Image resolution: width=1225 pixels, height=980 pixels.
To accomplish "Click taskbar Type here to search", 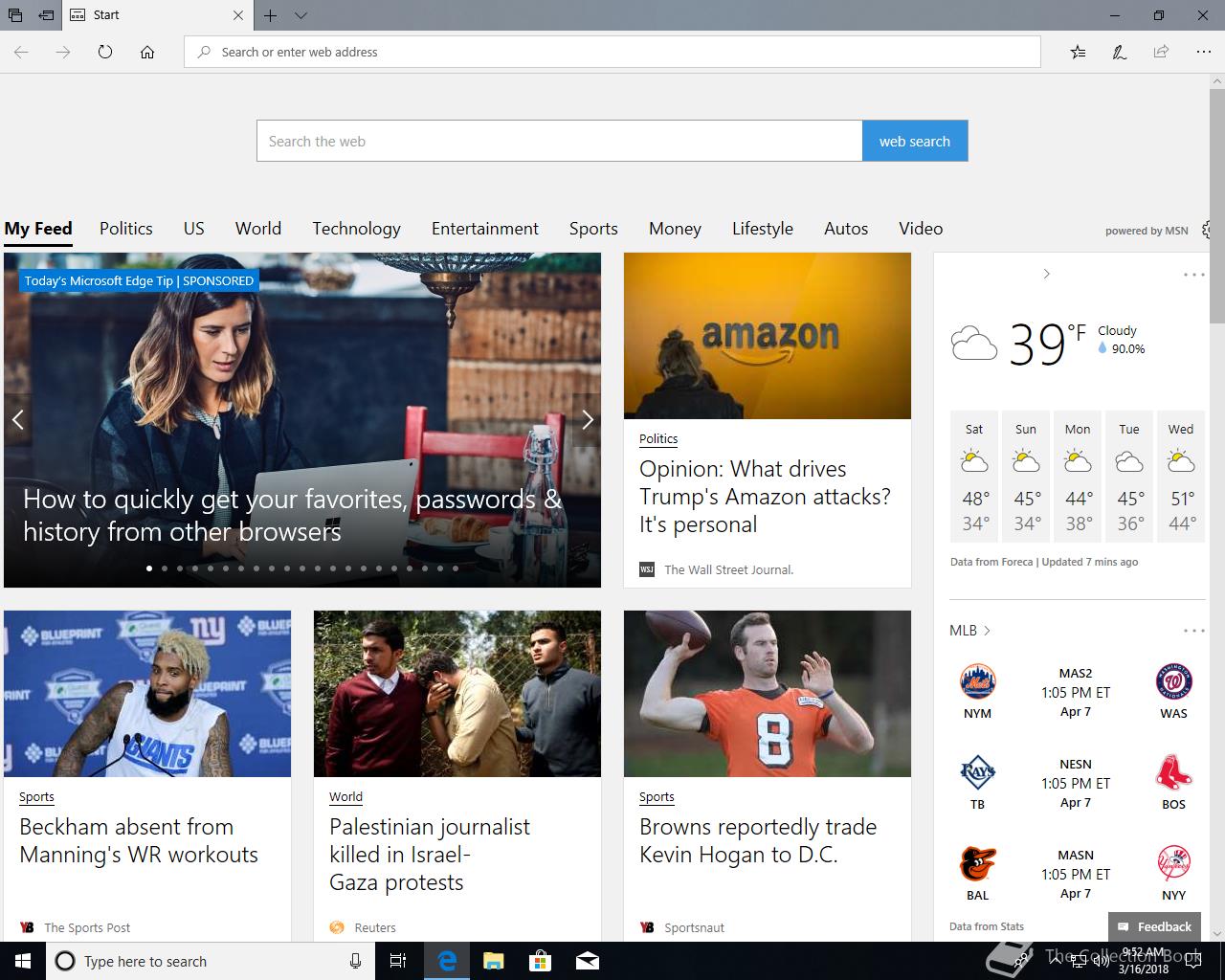I will coord(211,961).
